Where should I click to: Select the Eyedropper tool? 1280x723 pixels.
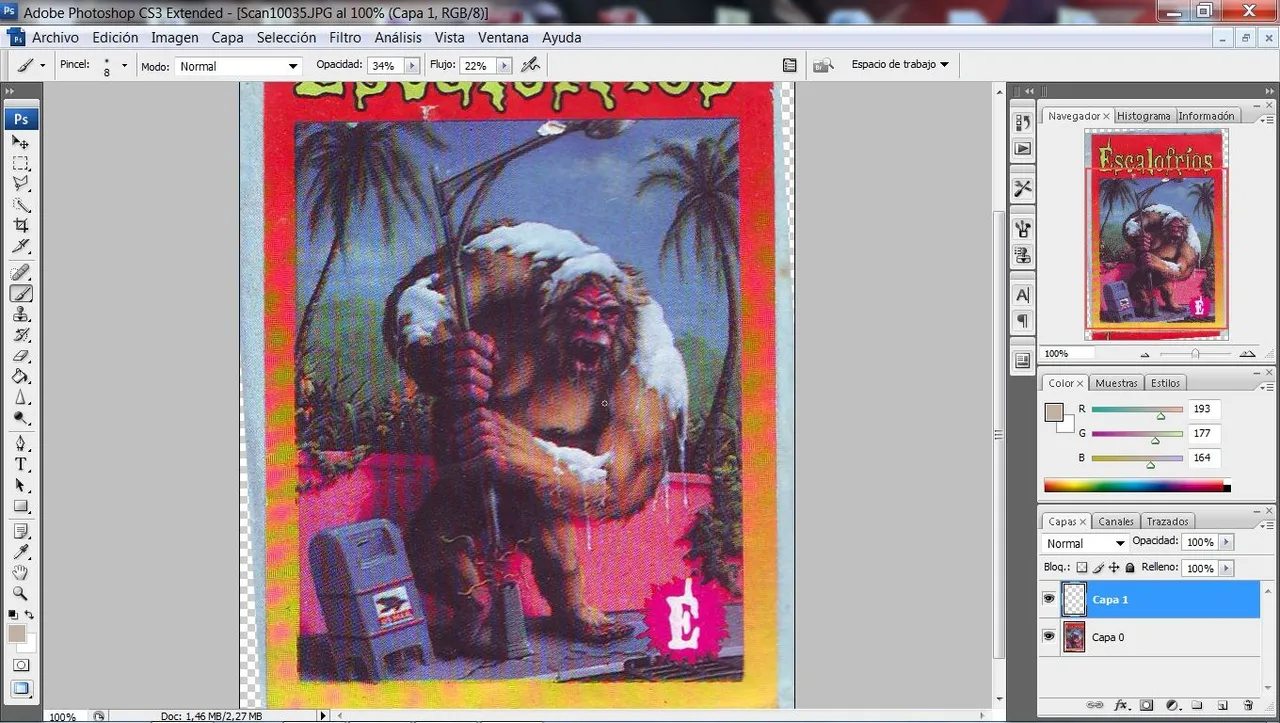point(21,552)
